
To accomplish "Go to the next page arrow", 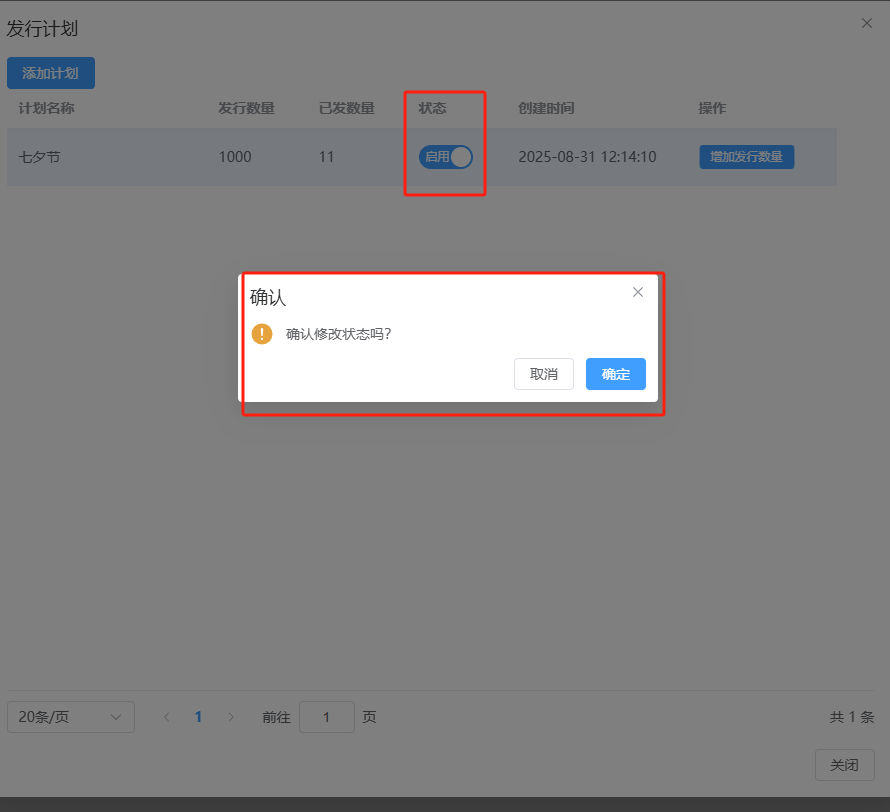I will point(231,717).
